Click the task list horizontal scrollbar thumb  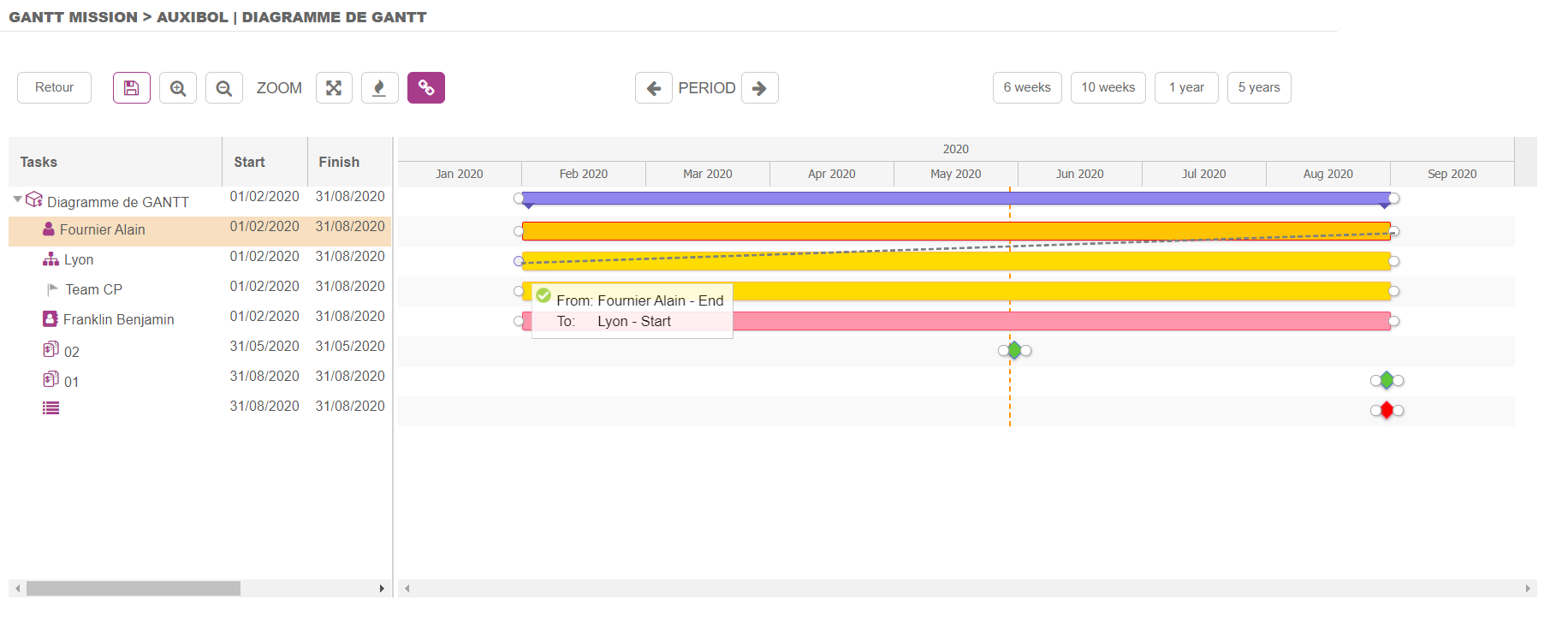point(133,589)
